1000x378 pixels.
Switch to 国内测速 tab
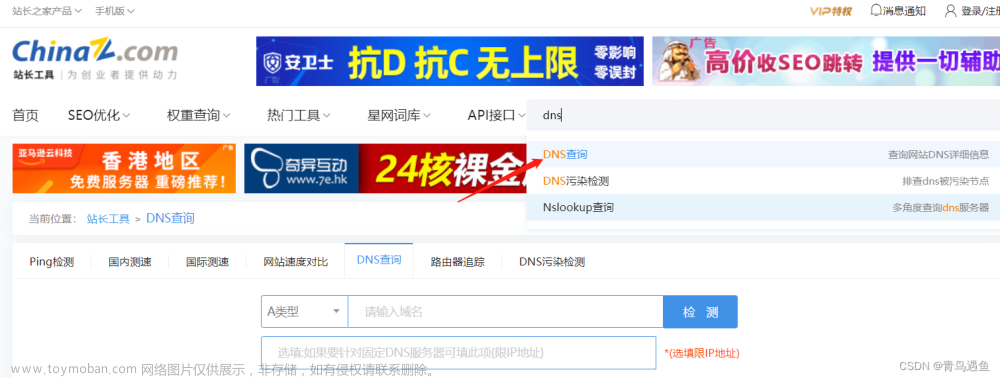[129, 261]
